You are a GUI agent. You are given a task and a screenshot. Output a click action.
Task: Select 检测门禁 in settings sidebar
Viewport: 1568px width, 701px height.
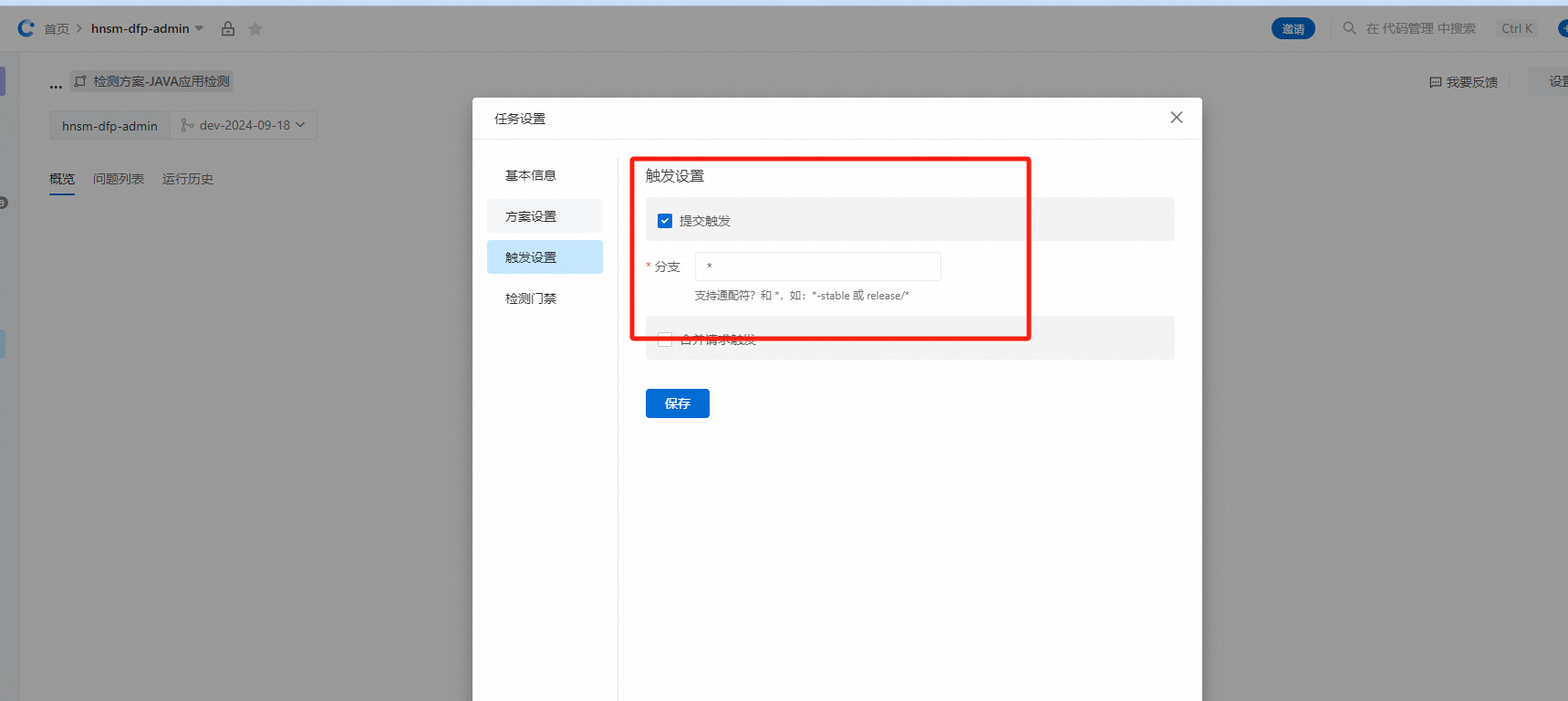(x=545, y=298)
